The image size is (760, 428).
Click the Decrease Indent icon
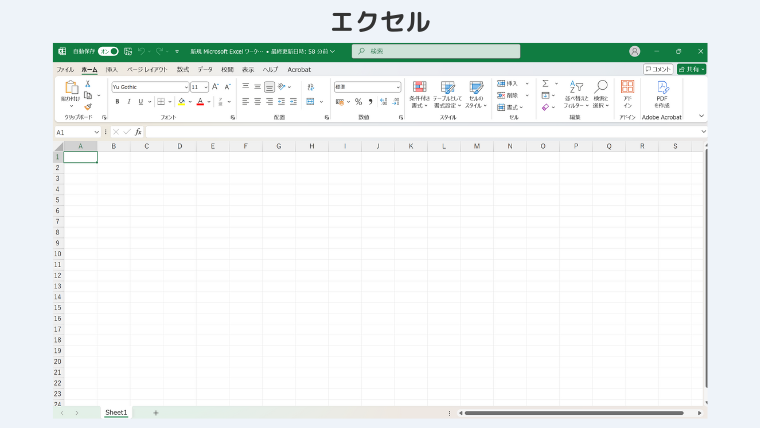[x=282, y=102]
